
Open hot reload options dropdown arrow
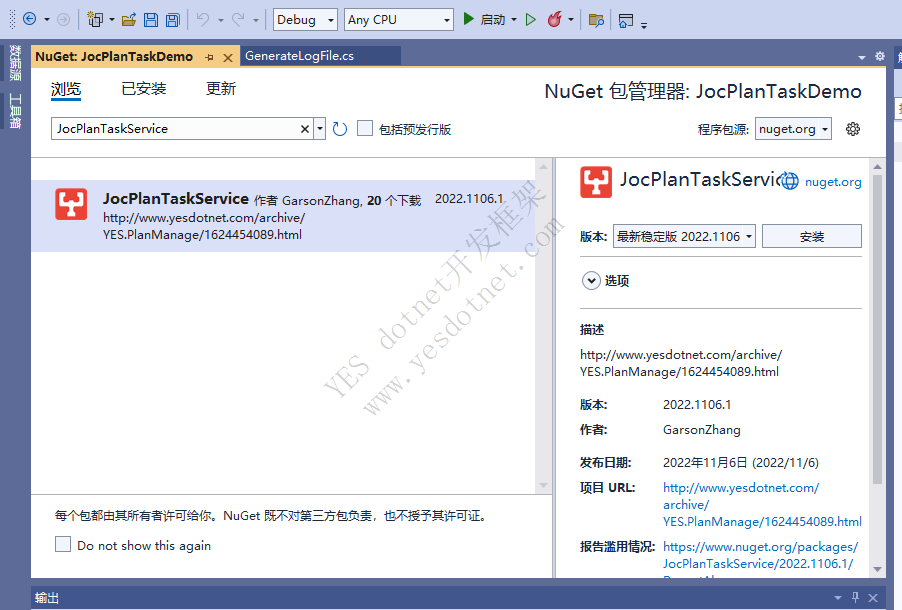coord(571,20)
